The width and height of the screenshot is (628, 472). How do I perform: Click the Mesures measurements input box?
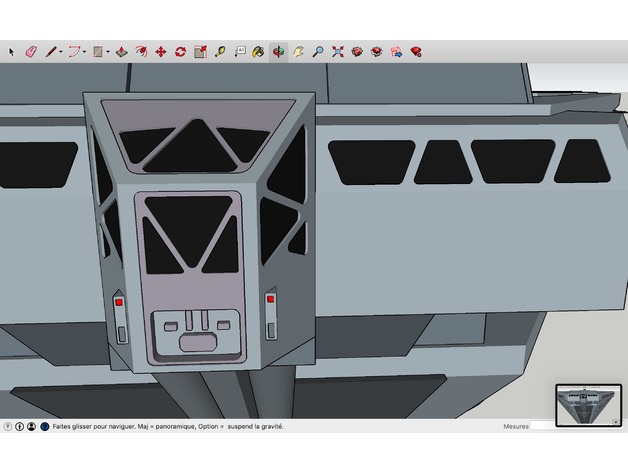pos(543,426)
